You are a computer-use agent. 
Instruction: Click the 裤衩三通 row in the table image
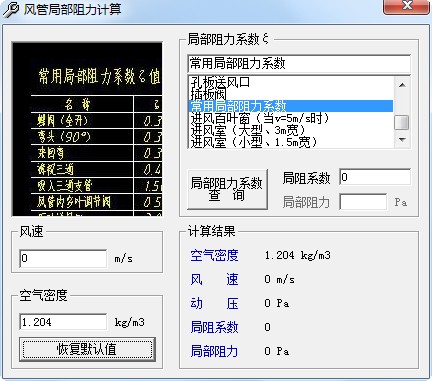point(97,169)
